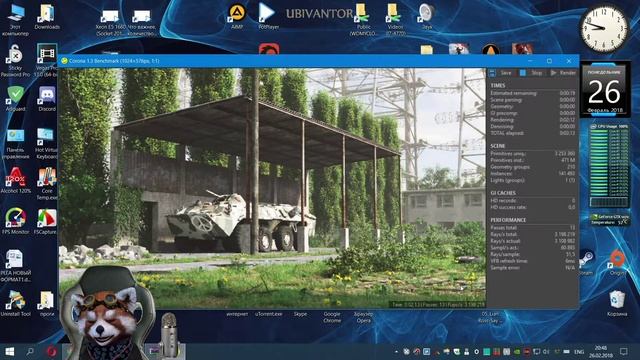Select the Discord desktop icon
This screenshot has width=640, height=360.
(47, 99)
